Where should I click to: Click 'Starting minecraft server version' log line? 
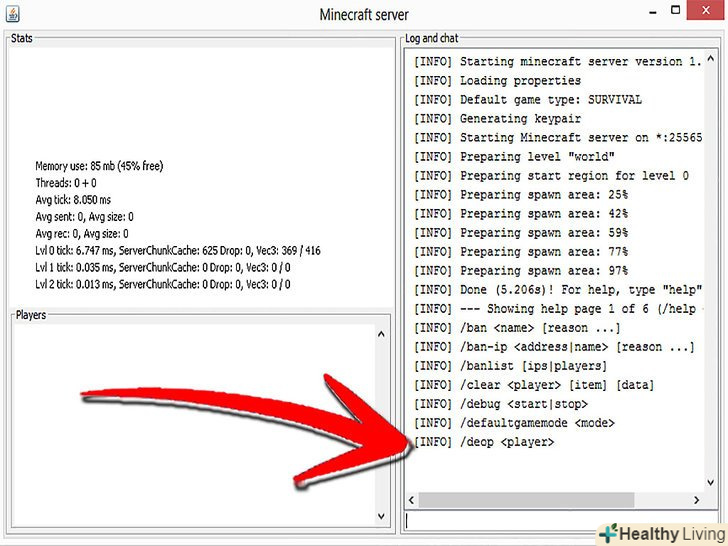558,61
